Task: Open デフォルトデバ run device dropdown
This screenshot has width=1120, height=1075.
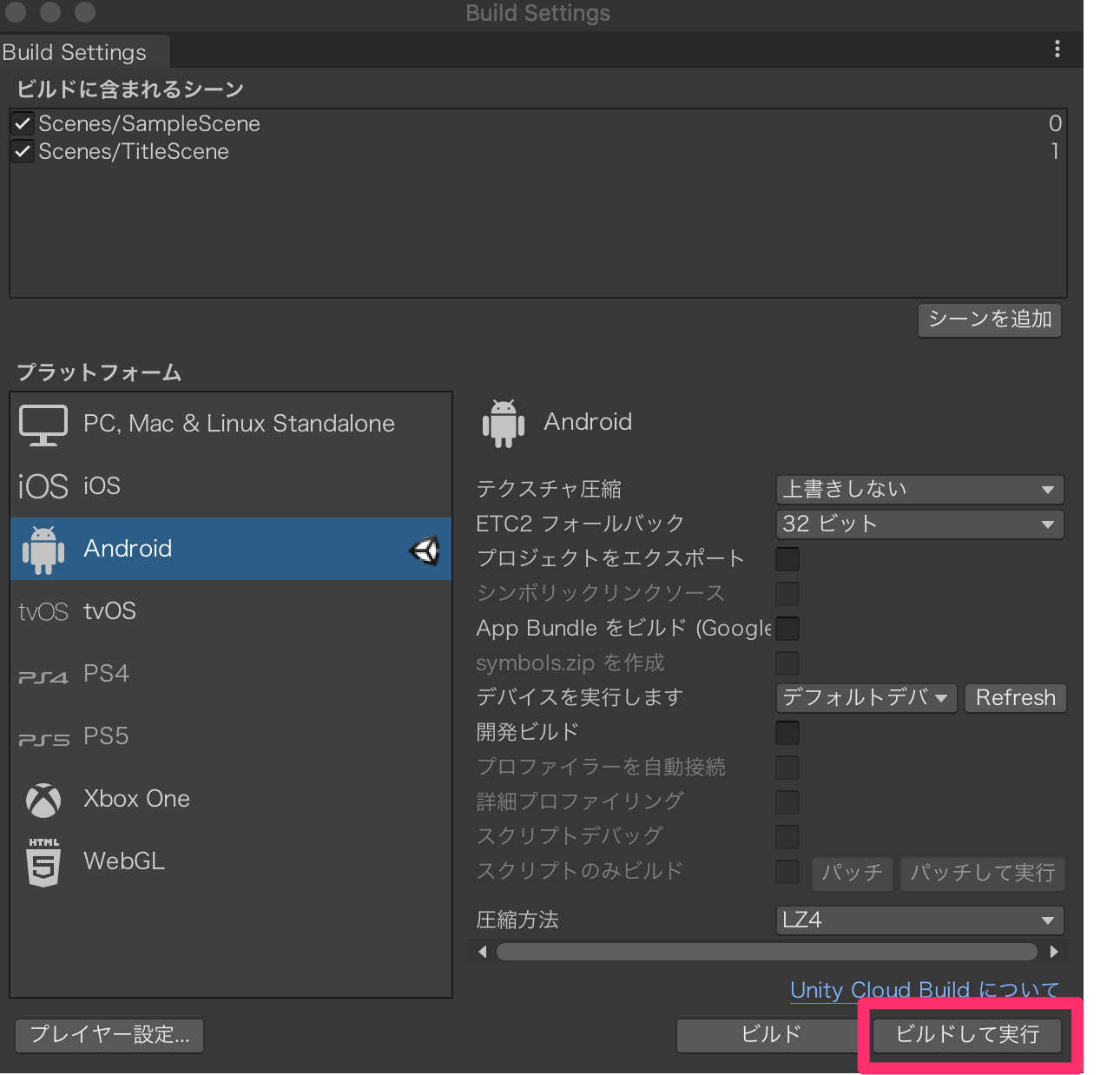Action: pyautogui.click(x=866, y=698)
